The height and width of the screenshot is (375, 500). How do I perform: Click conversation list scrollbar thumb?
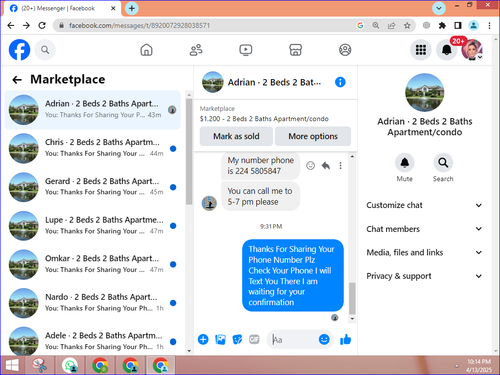(x=189, y=151)
